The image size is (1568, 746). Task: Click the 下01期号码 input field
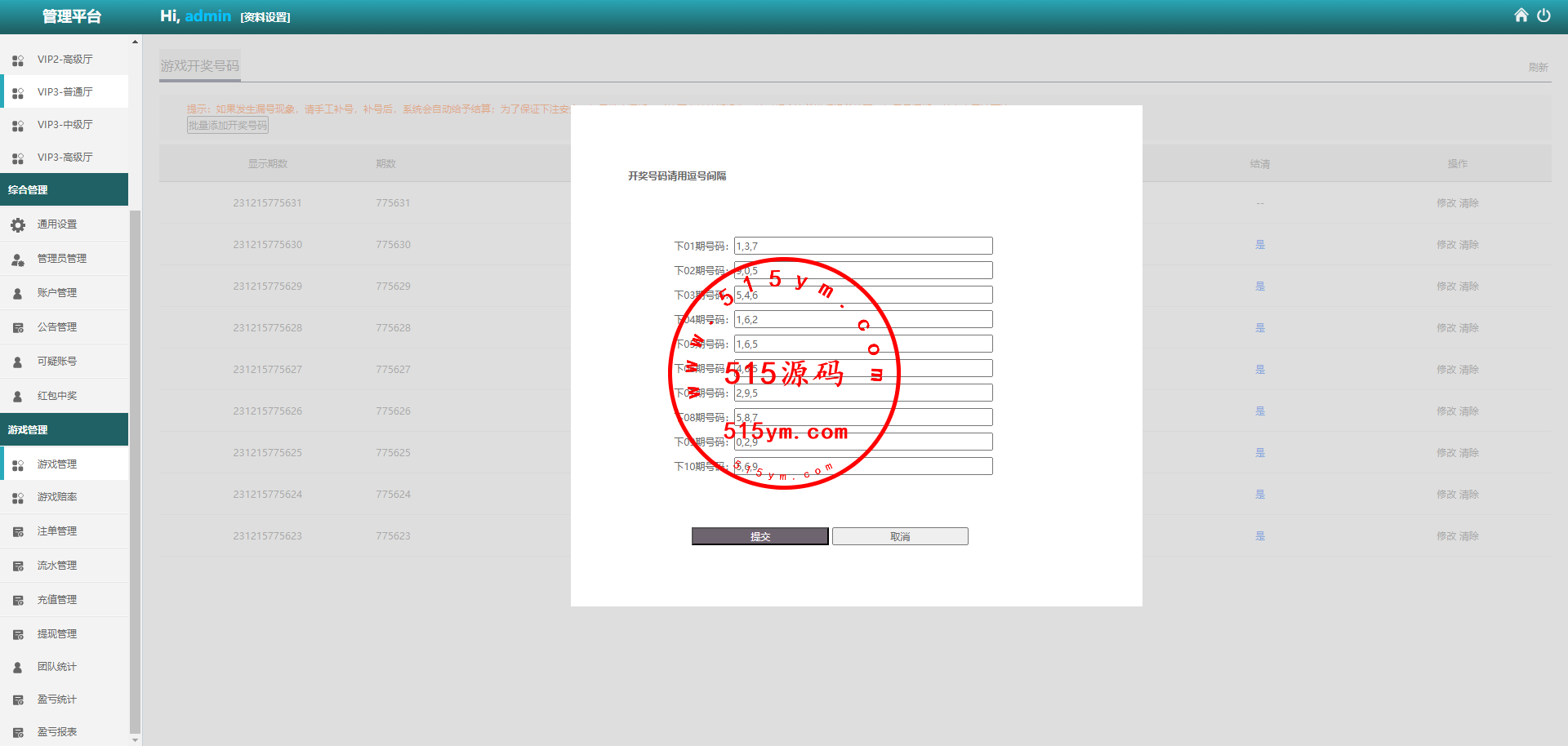click(x=862, y=246)
